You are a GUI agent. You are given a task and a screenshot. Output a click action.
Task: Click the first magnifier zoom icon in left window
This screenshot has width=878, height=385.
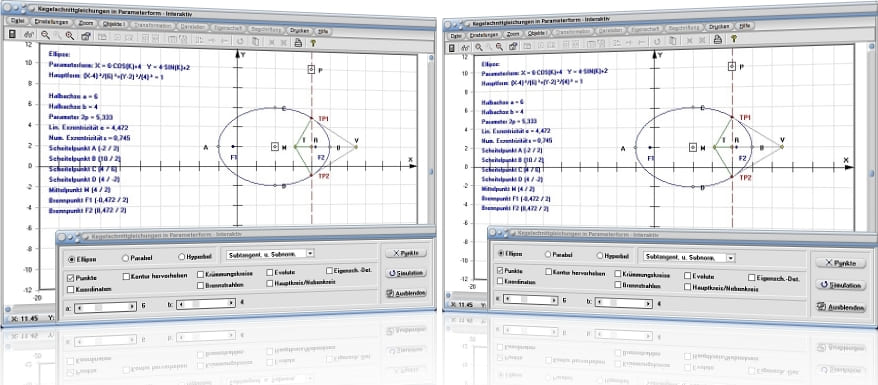pos(45,35)
